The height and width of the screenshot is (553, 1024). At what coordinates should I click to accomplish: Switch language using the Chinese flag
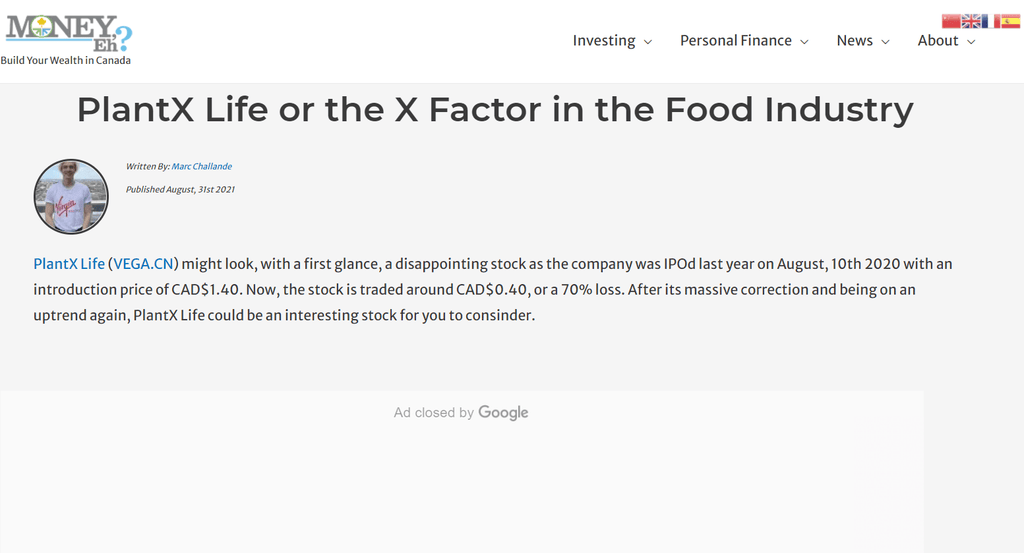coord(951,21)
